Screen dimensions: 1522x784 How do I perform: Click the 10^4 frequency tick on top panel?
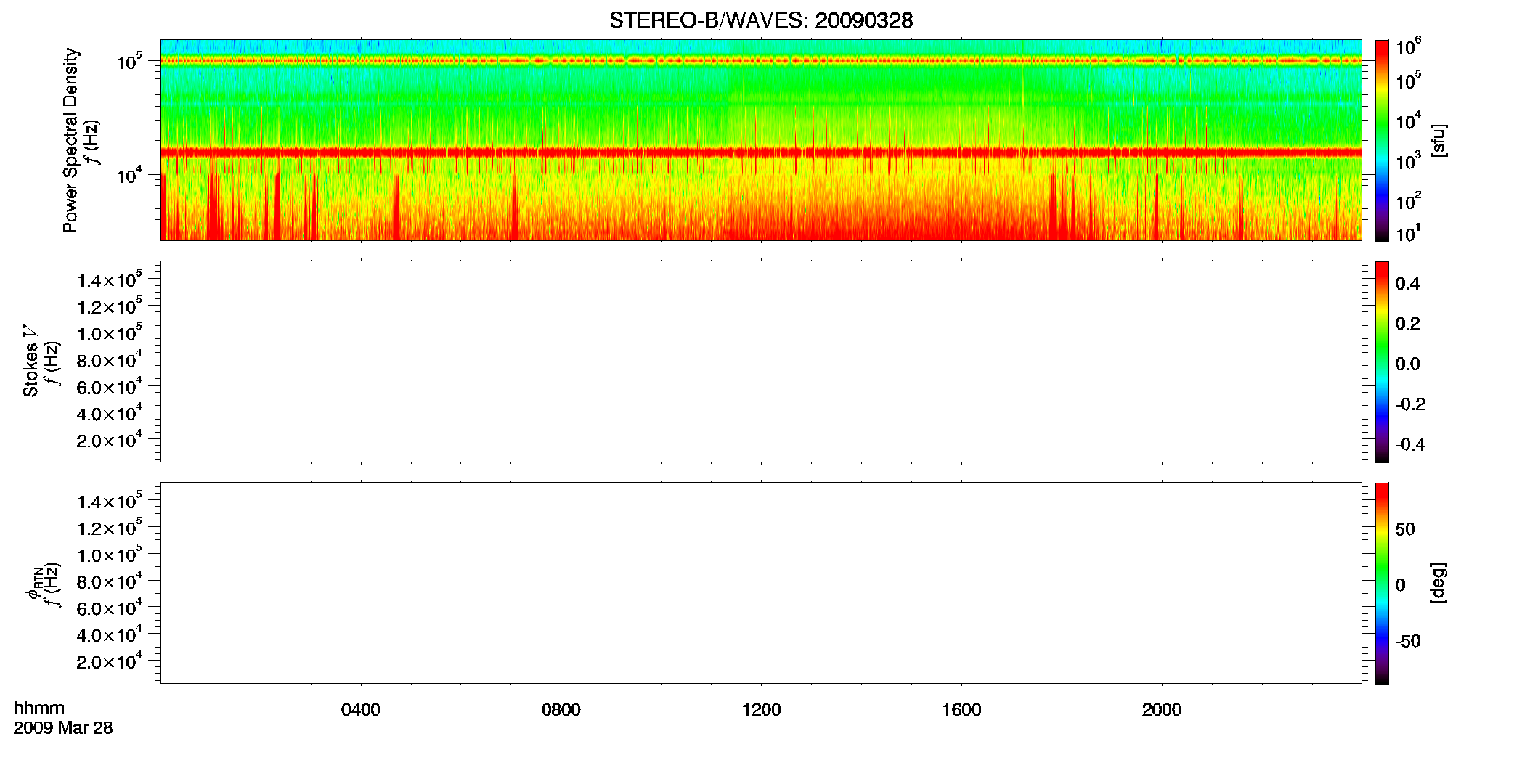click(x=129, y=175)
